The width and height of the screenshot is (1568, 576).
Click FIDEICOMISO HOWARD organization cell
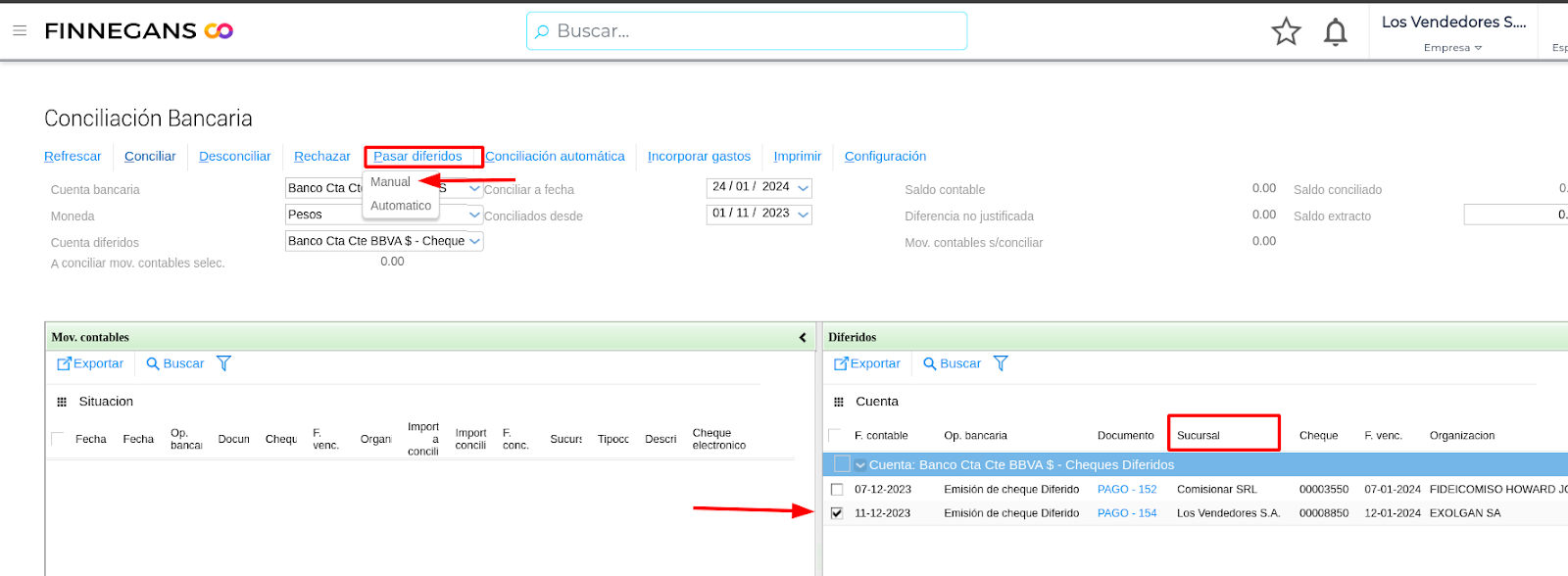coord(1498,489)
